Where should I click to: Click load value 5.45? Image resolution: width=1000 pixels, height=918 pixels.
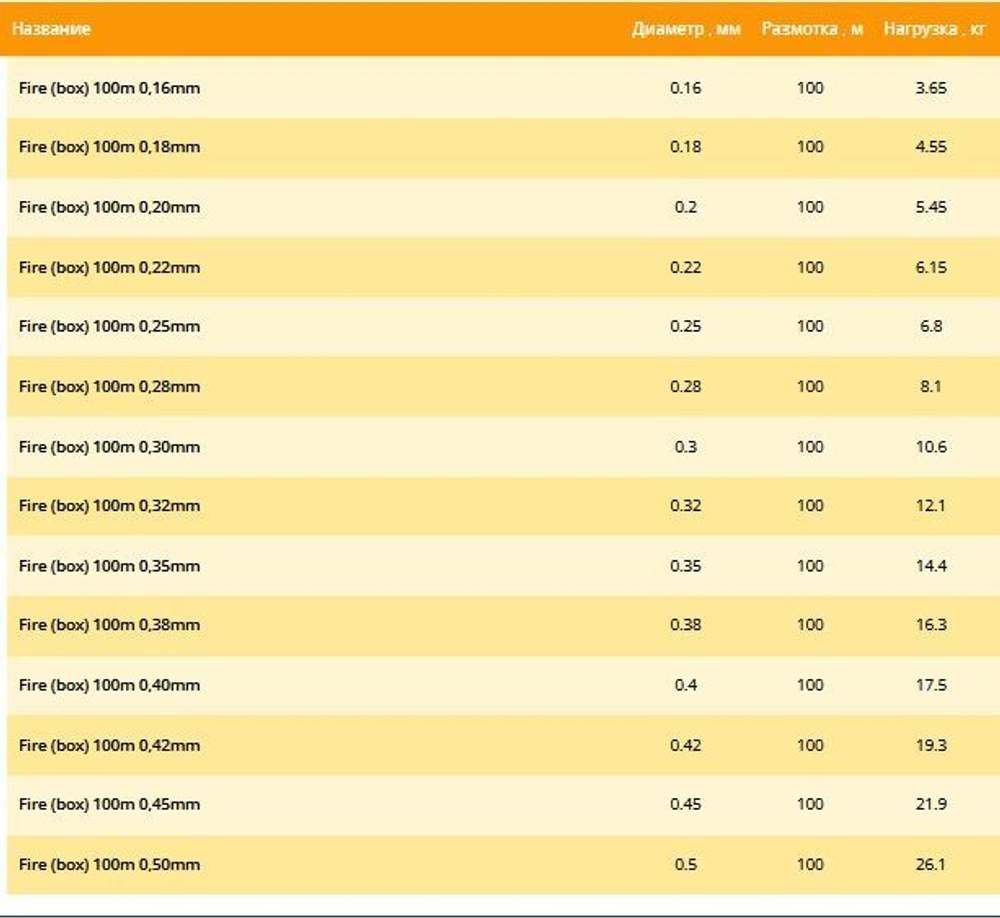coord(931,207)
